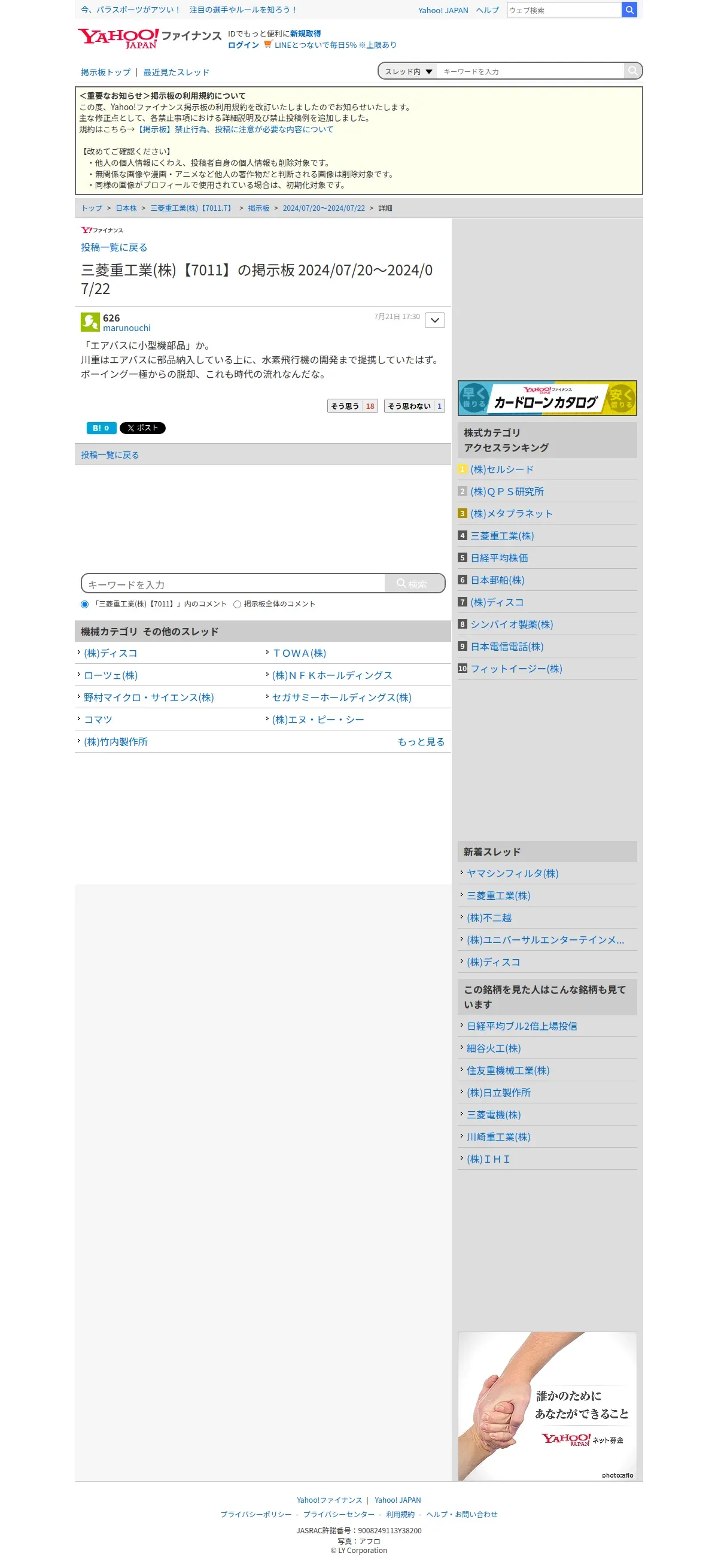Open 日経平均ブル2倍上場投信 link
The width and height of the screenshot is (718, 1568).
(522, 1026)
